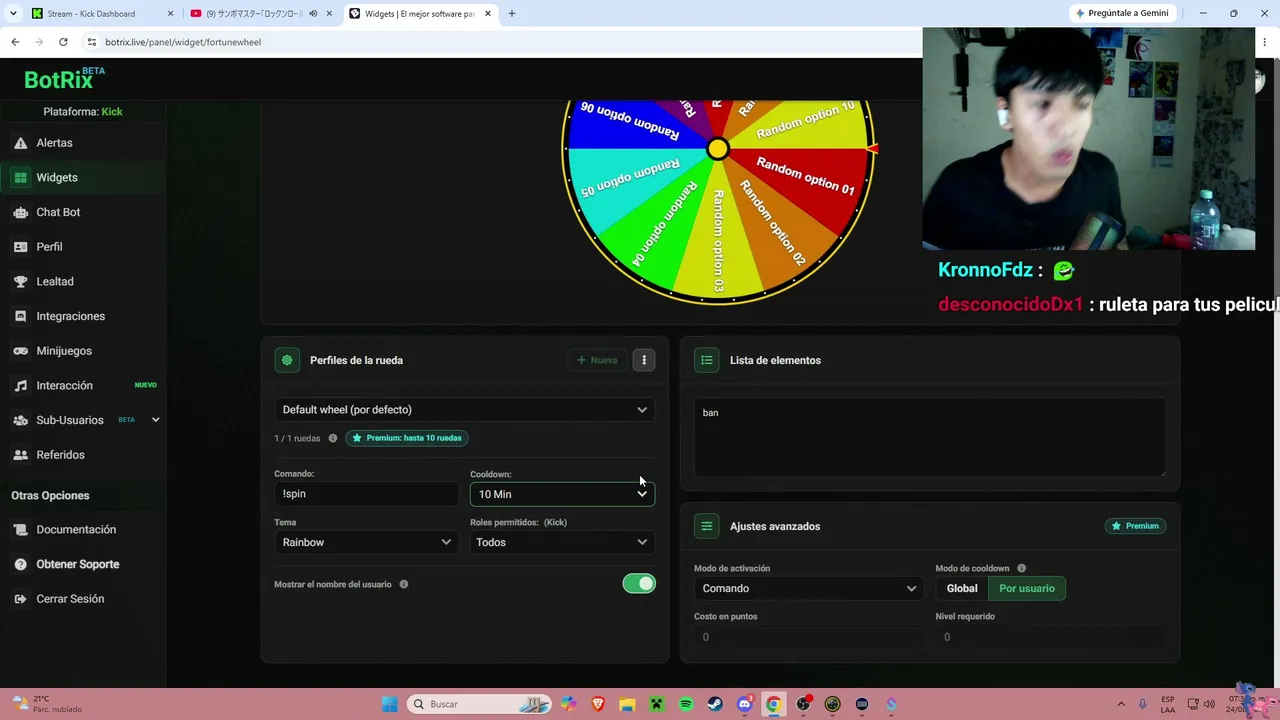Switch to Stream - Kick Dashboard tab
Screen dimensions: 1280x720
pyautogui.click(x=102, y=14)
